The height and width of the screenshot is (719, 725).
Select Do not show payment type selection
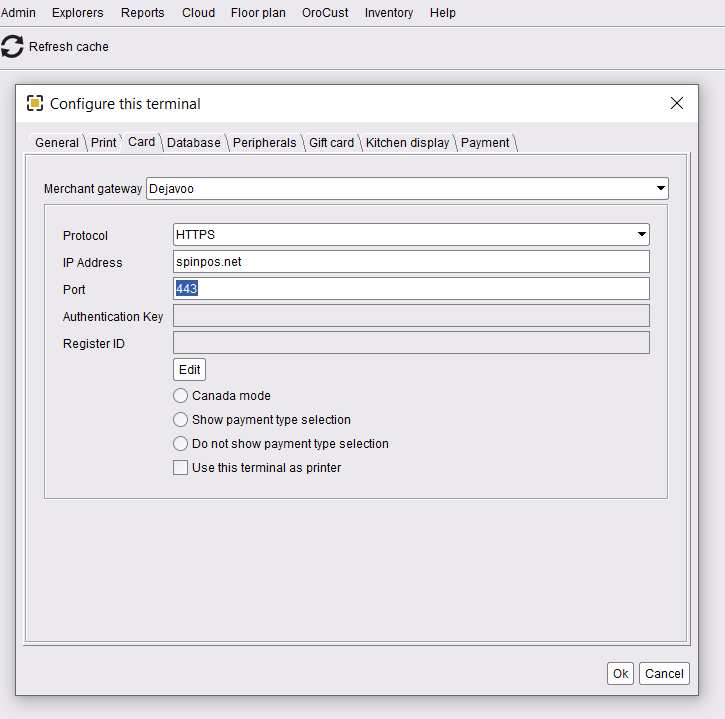pos(180,444)
